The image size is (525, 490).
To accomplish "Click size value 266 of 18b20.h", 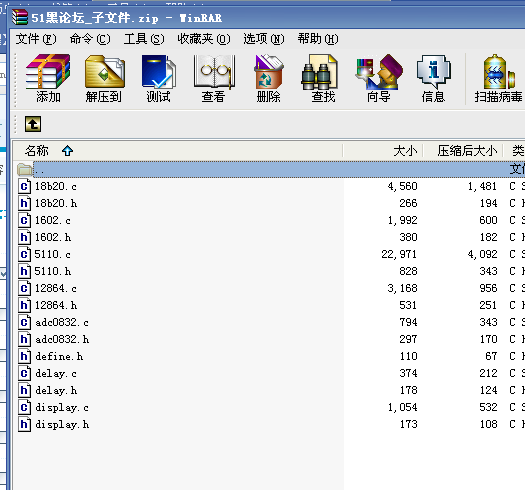I will (408, 203).
